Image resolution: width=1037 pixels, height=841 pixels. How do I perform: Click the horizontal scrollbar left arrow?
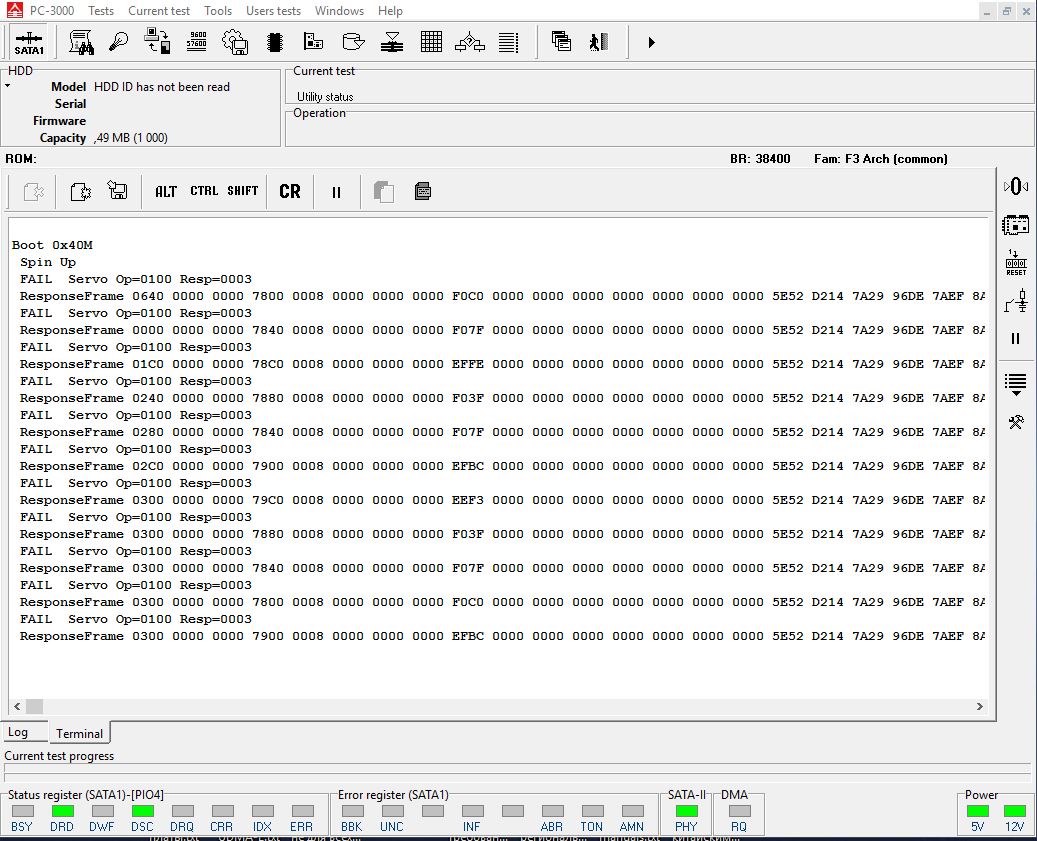[17, 706]
